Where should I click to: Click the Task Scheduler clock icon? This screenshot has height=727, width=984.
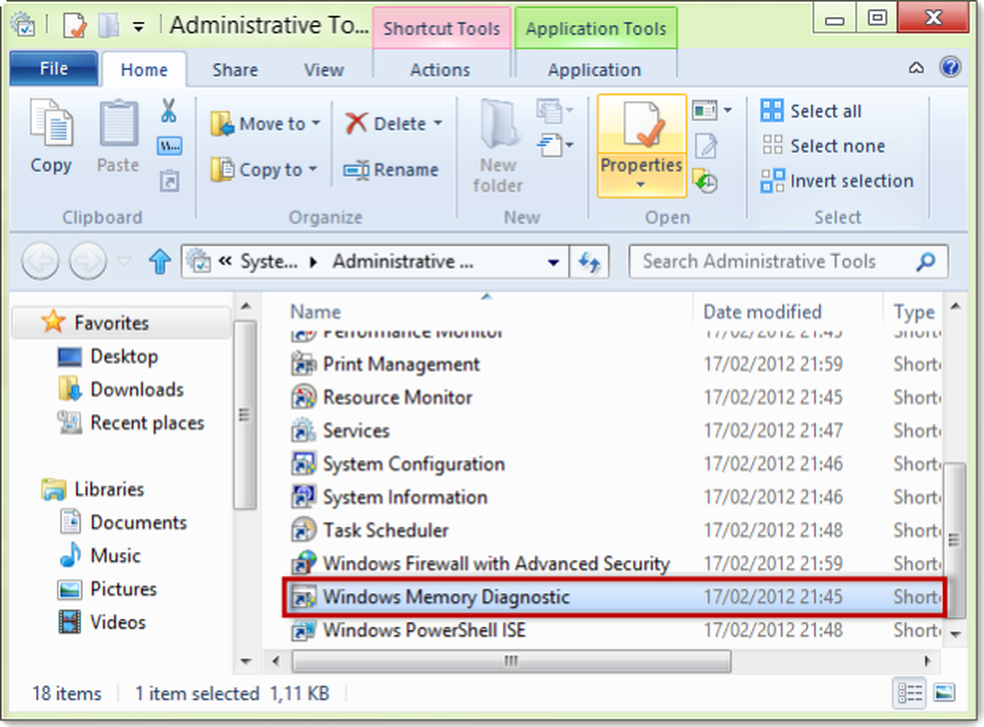pyautogui.click(x=303, y=530)
